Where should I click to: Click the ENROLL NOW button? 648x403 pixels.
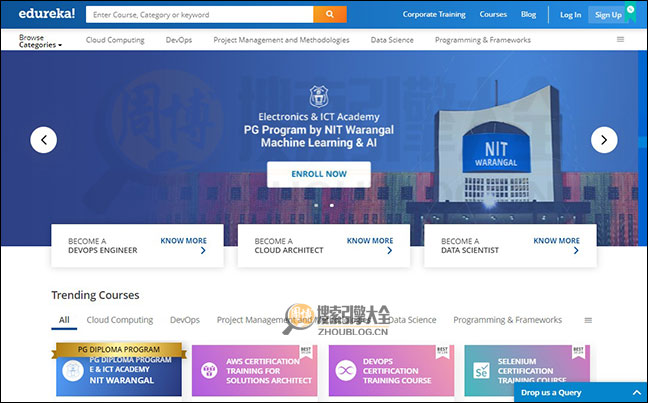[x=319, y=174]
